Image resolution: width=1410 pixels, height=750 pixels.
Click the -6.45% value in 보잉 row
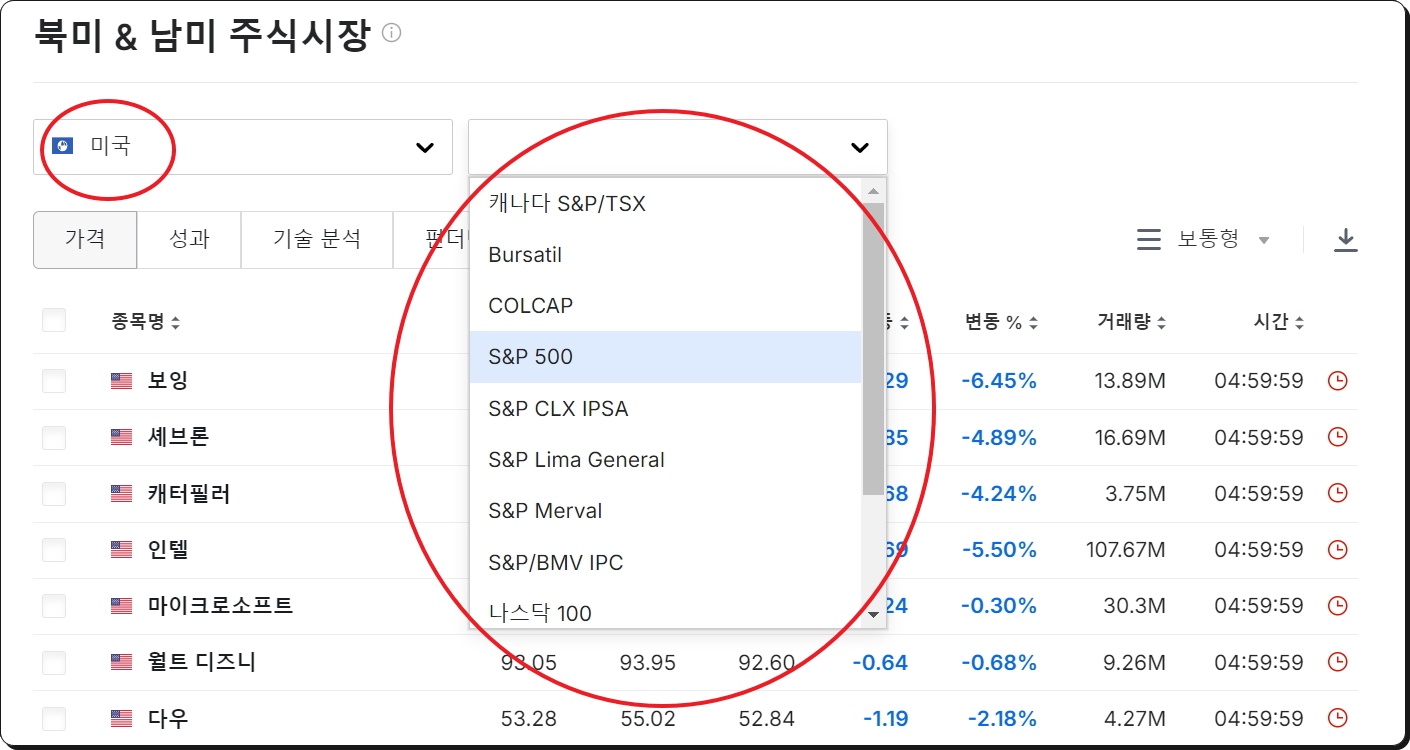click(x=999, y=381)
